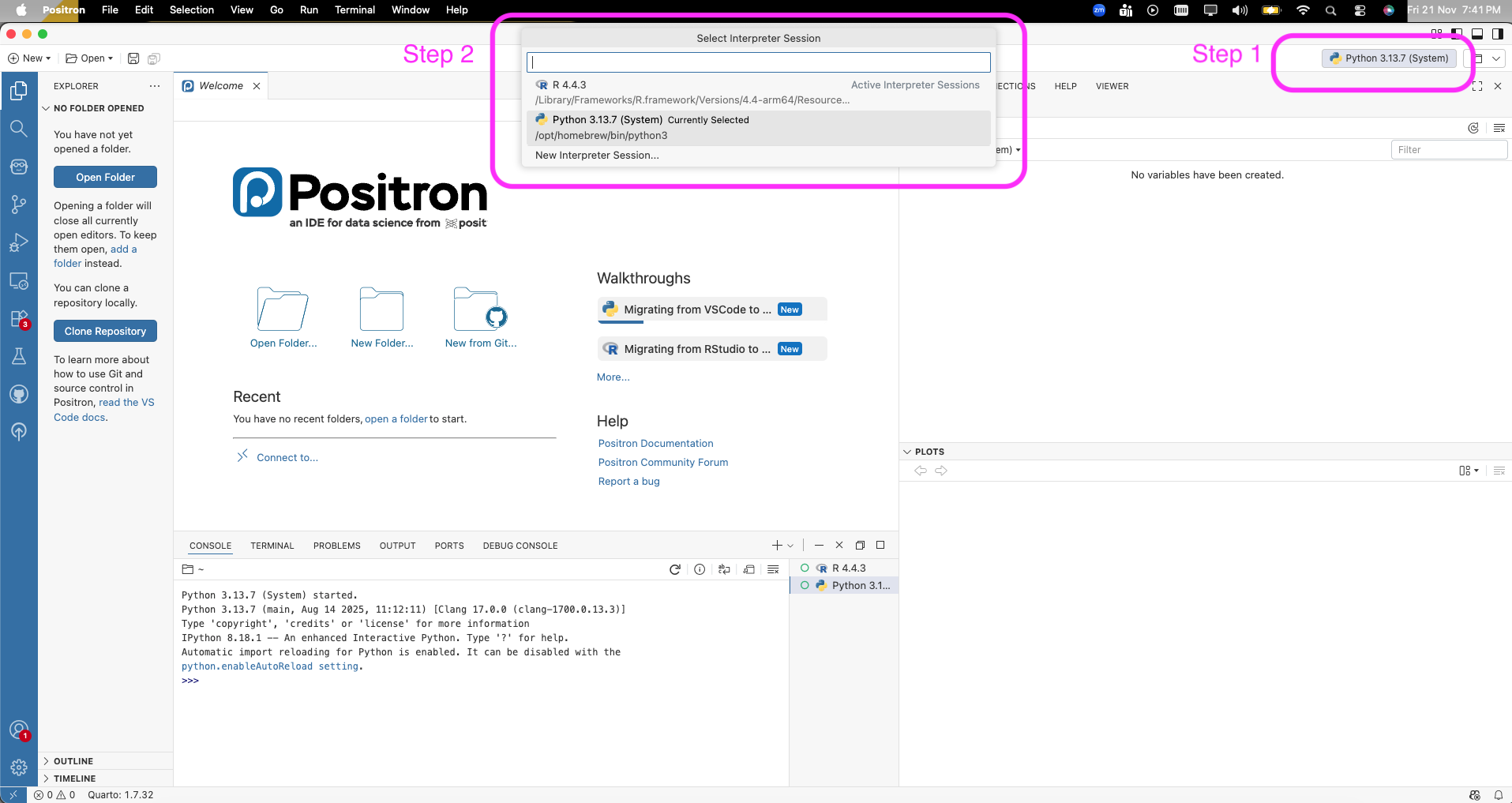Open the New dropdown in toolbar

tap(29, 58)
